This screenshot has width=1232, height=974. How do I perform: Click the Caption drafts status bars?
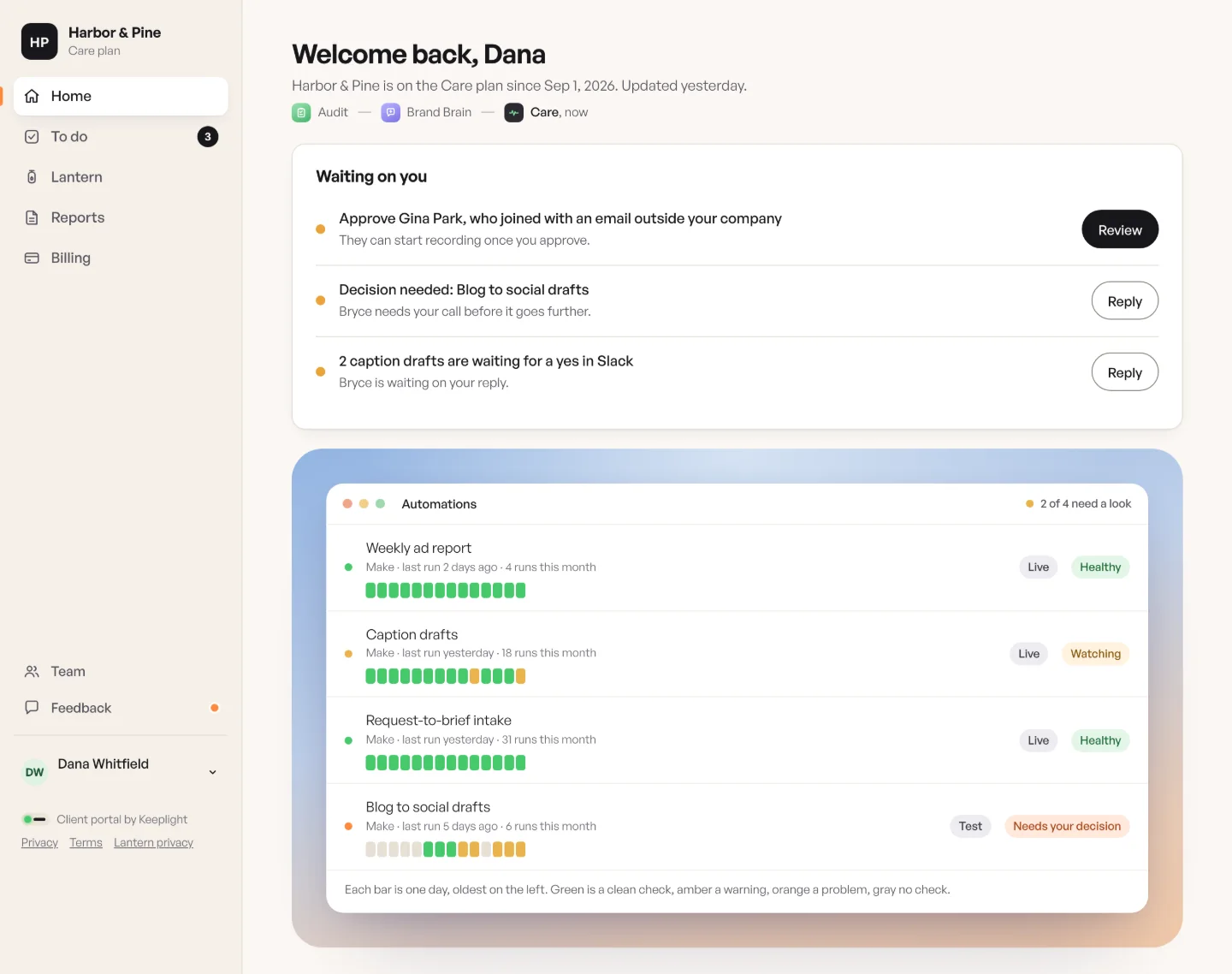pyautogui.click(x=446, y=676)
